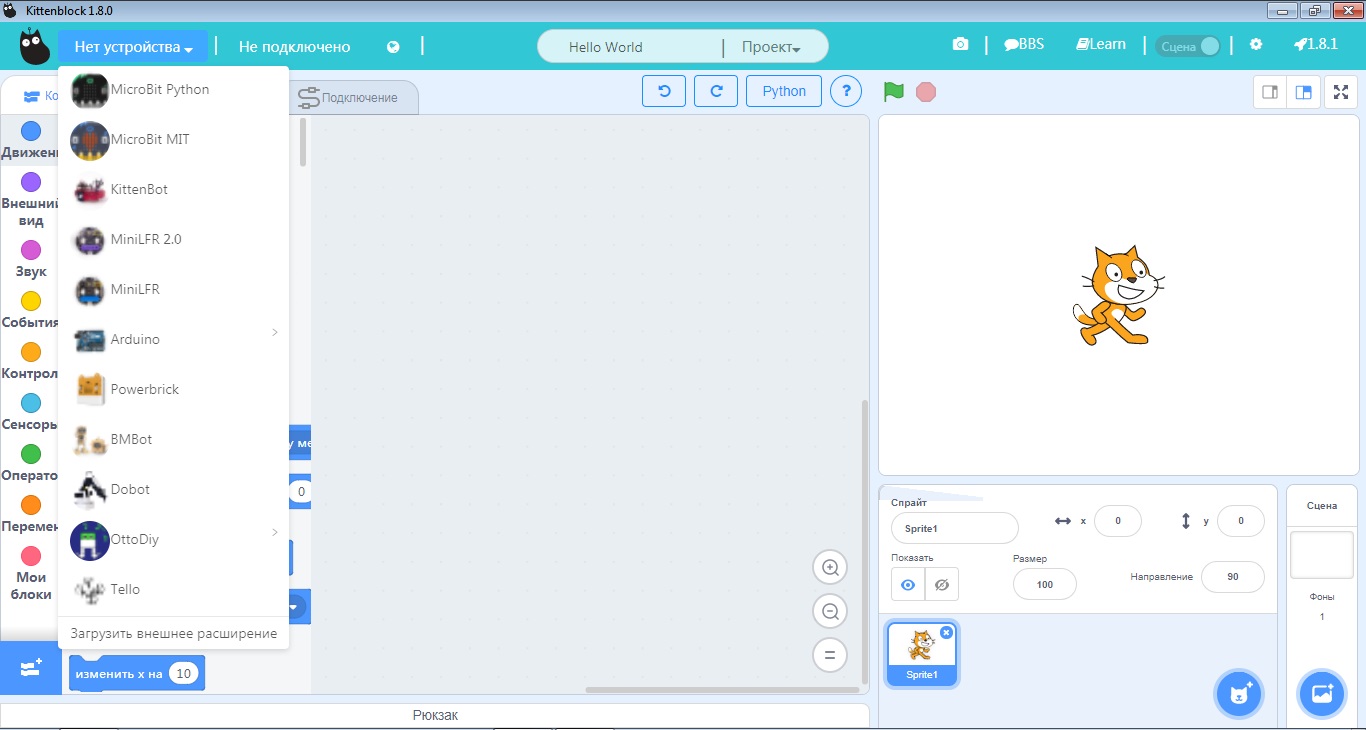Expand the Arduino submenu arrow

275,332
